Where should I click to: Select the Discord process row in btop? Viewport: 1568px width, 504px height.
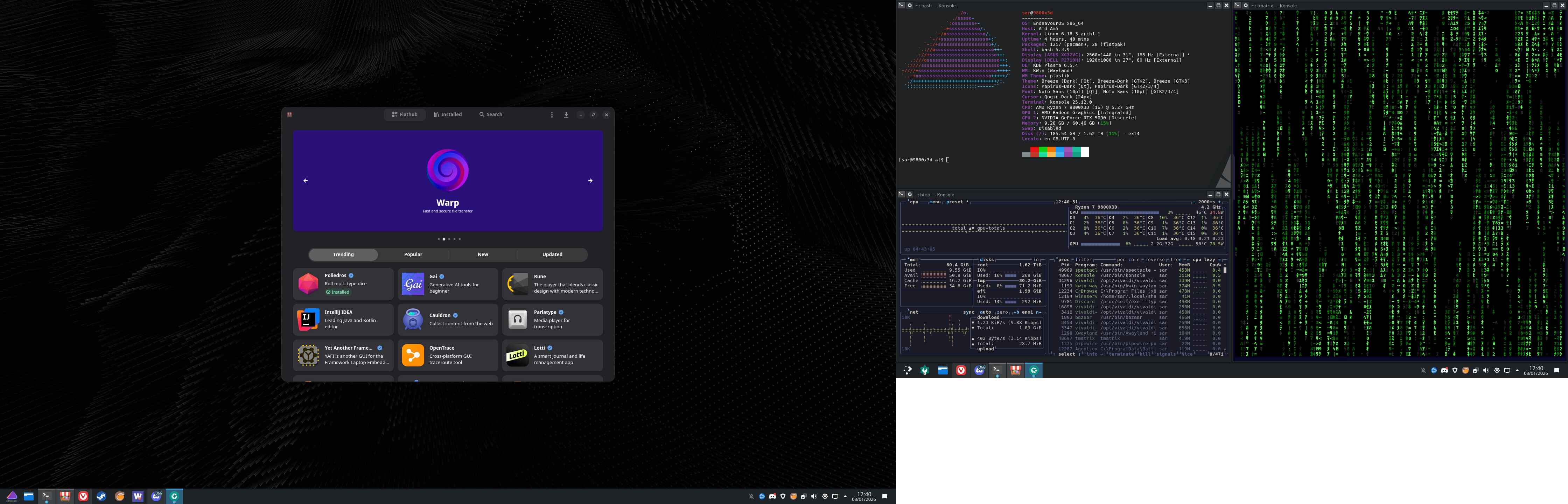pyautogui.click(x=1140, y=302)
